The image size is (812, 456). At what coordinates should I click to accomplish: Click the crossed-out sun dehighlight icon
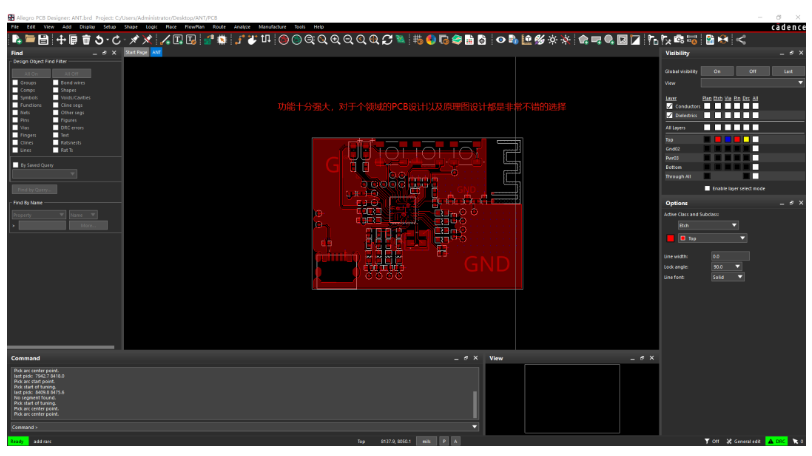566,40
